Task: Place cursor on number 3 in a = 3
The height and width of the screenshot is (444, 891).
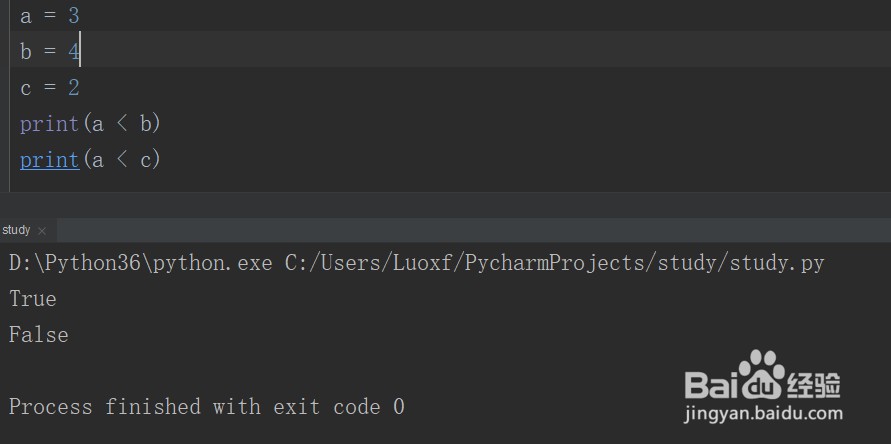Action: pyautogui.click(x=73, y=16)
